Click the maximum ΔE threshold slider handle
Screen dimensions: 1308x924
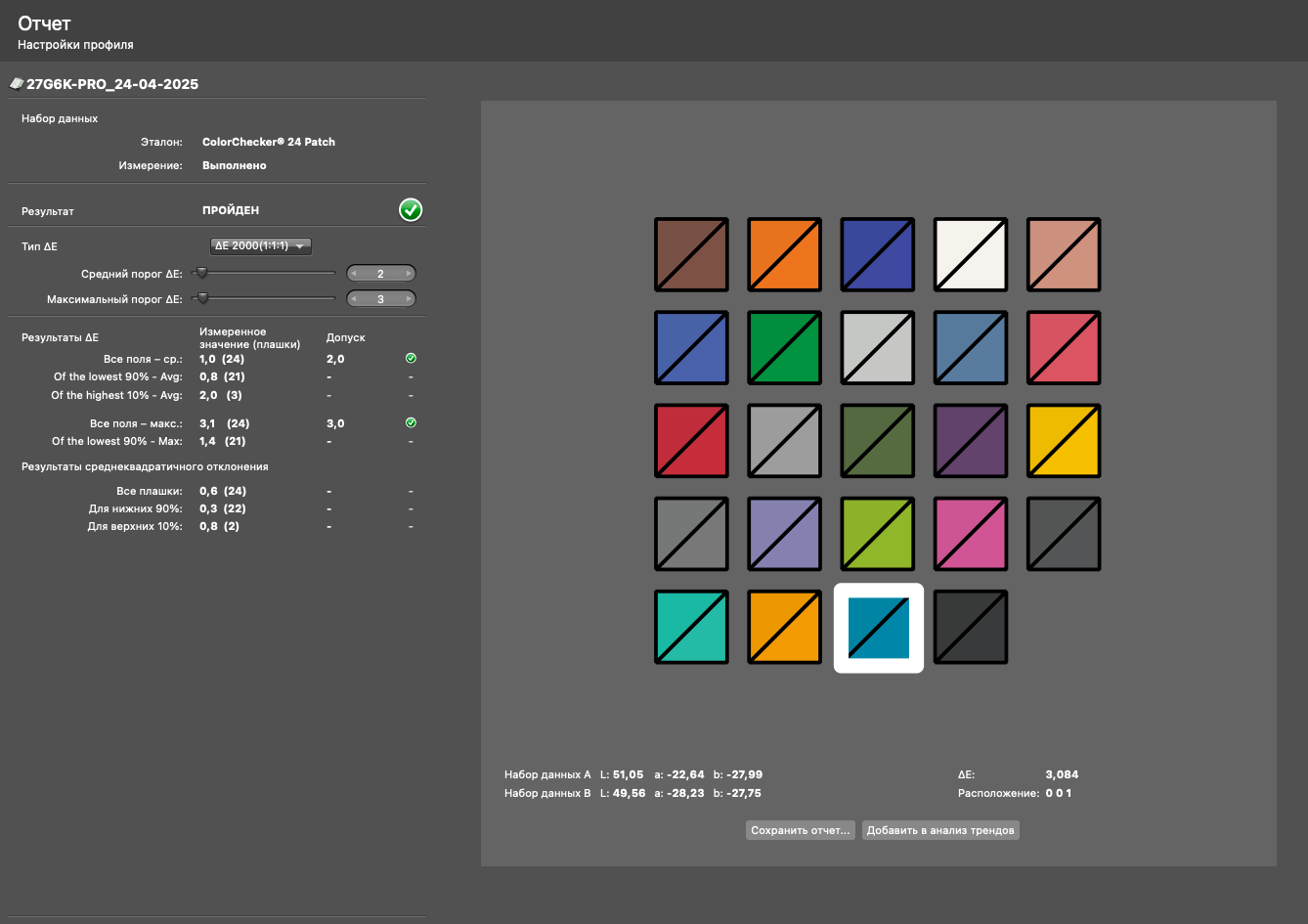(203, 299)
